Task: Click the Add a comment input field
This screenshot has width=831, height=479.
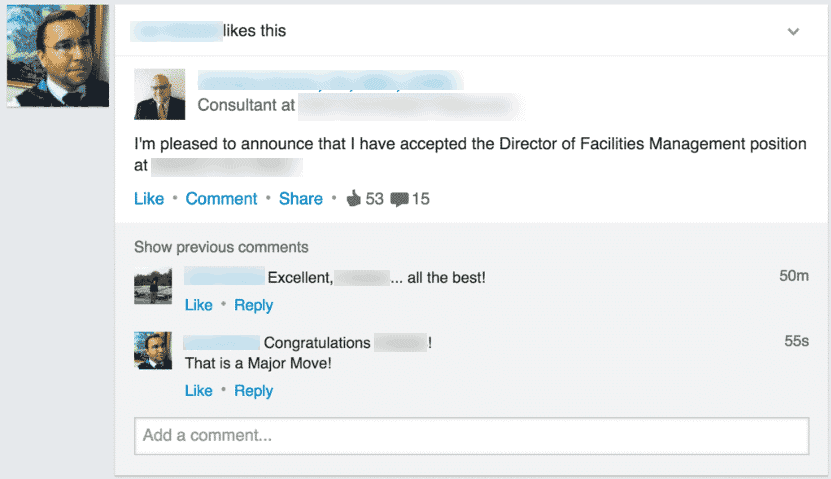Action: pyautogui.click(x=472, y=436)
